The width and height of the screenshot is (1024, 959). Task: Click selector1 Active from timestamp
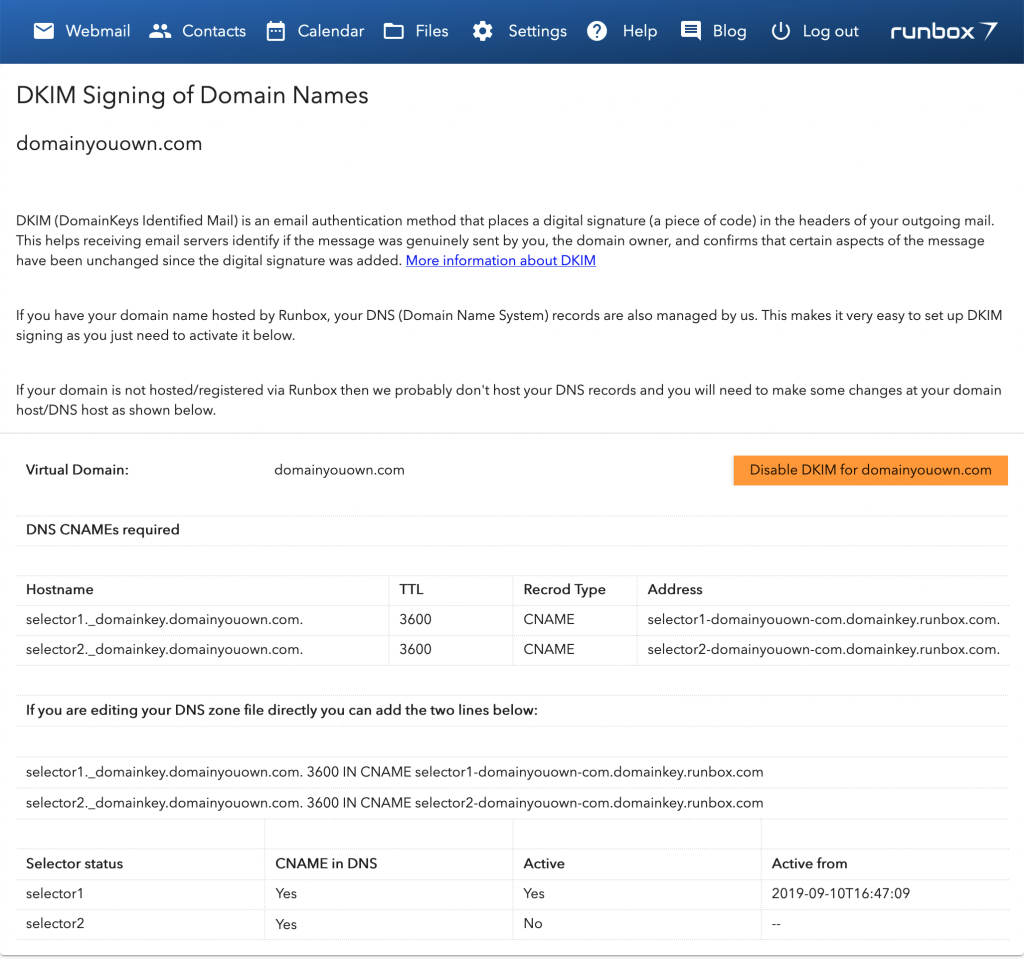click(x=840, y=893)
